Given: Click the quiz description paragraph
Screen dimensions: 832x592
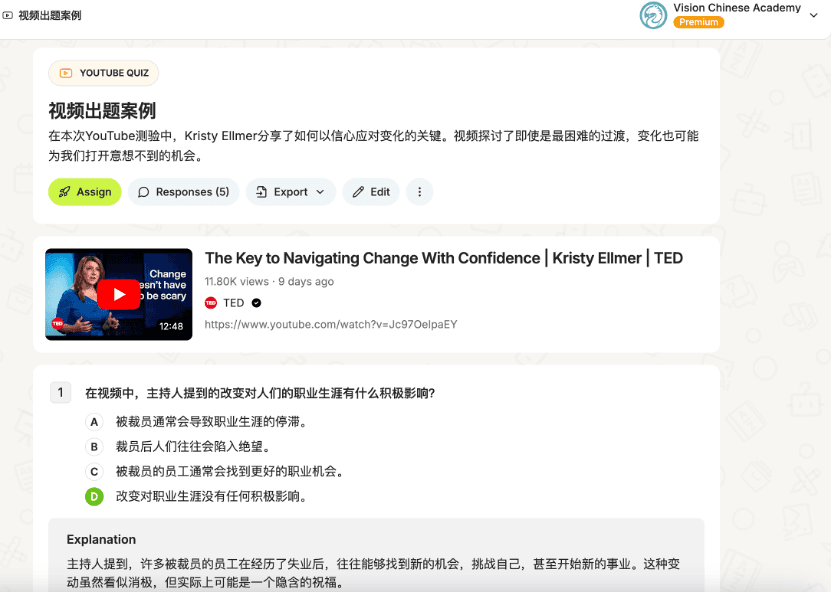Looking at the screenshot, I should click(374, 146).
